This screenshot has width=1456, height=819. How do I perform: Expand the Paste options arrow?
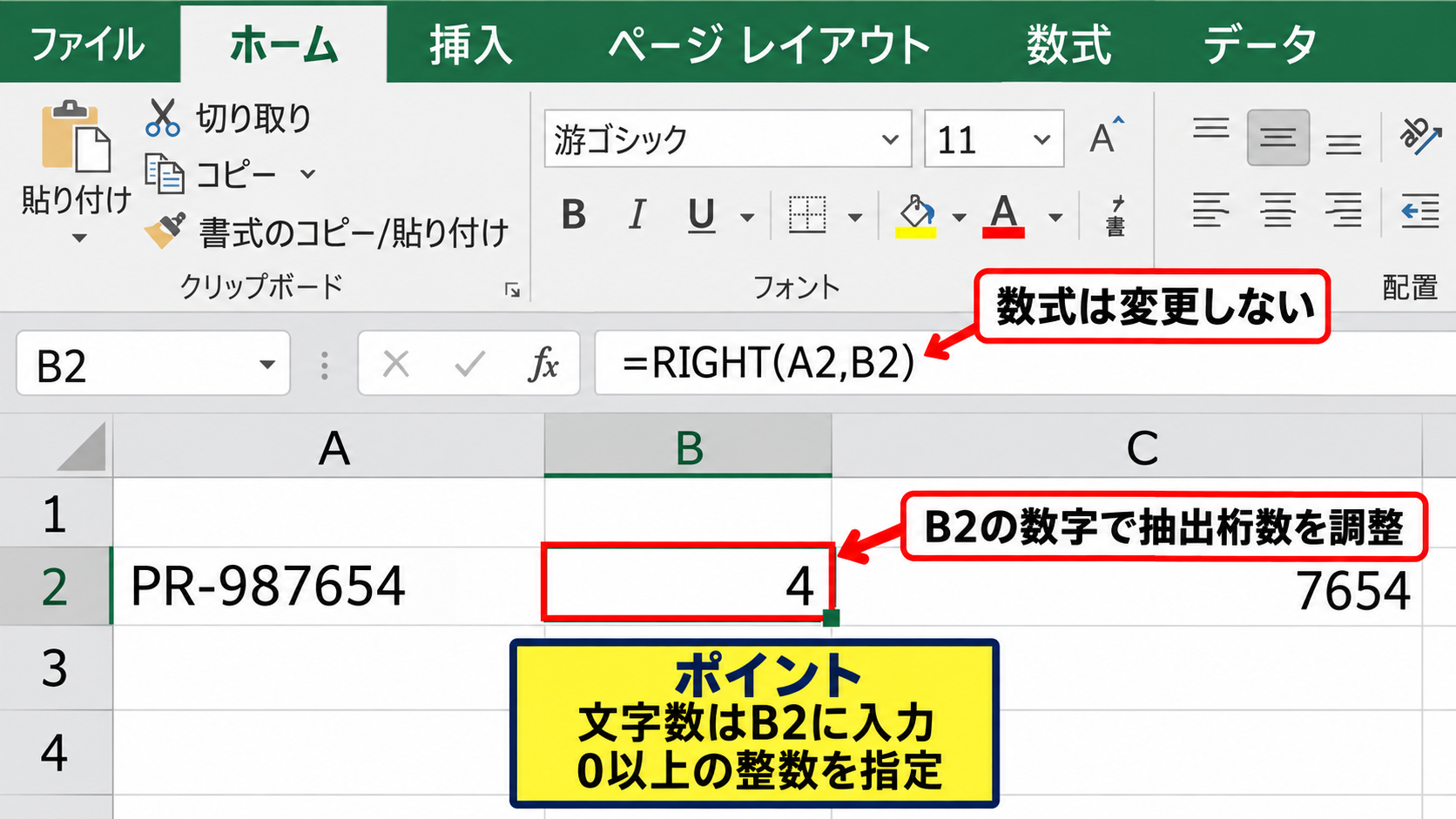(78, 238)
